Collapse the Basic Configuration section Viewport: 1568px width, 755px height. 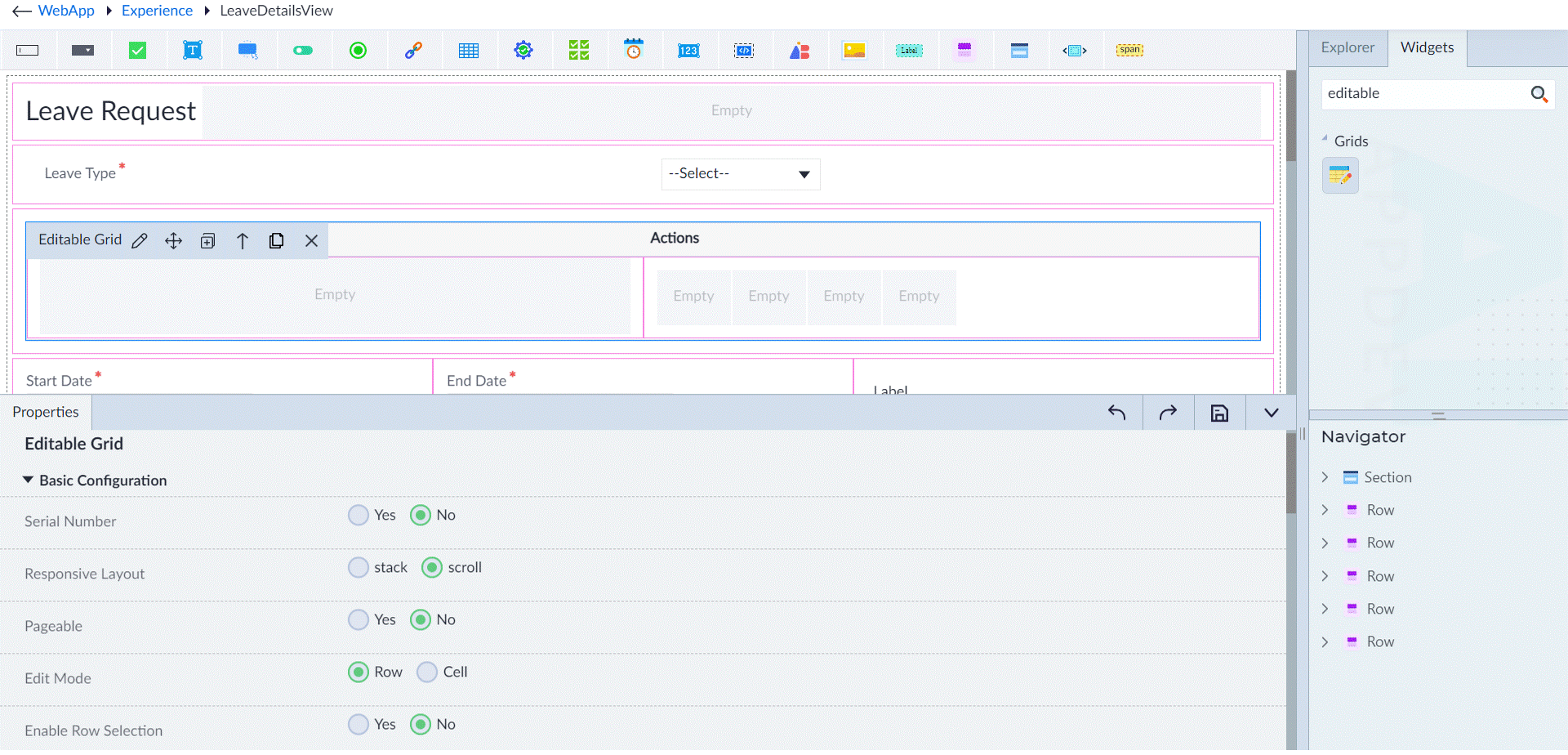[x=28, y=480]
